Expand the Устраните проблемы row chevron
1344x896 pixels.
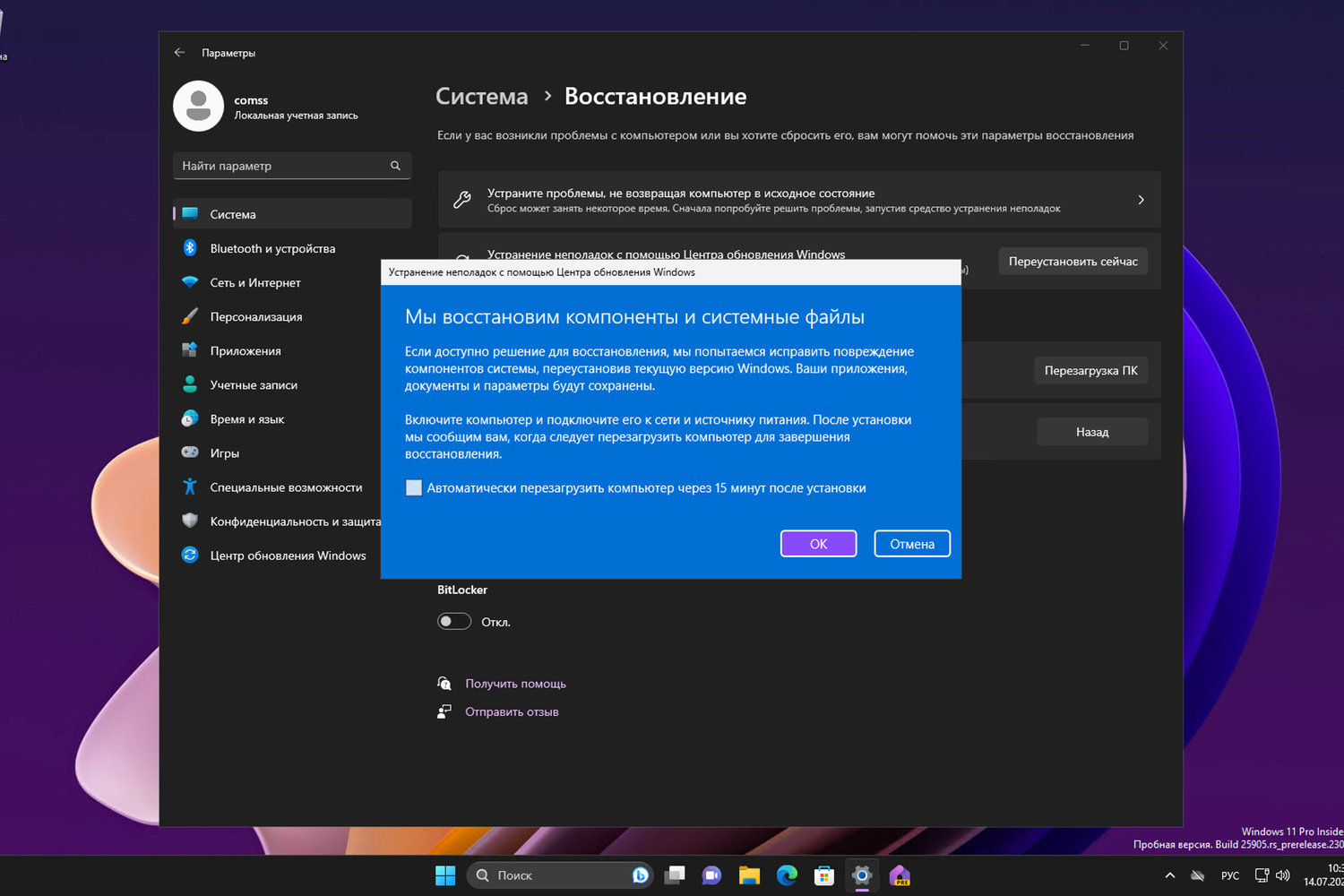click(x=1141, y=200)
